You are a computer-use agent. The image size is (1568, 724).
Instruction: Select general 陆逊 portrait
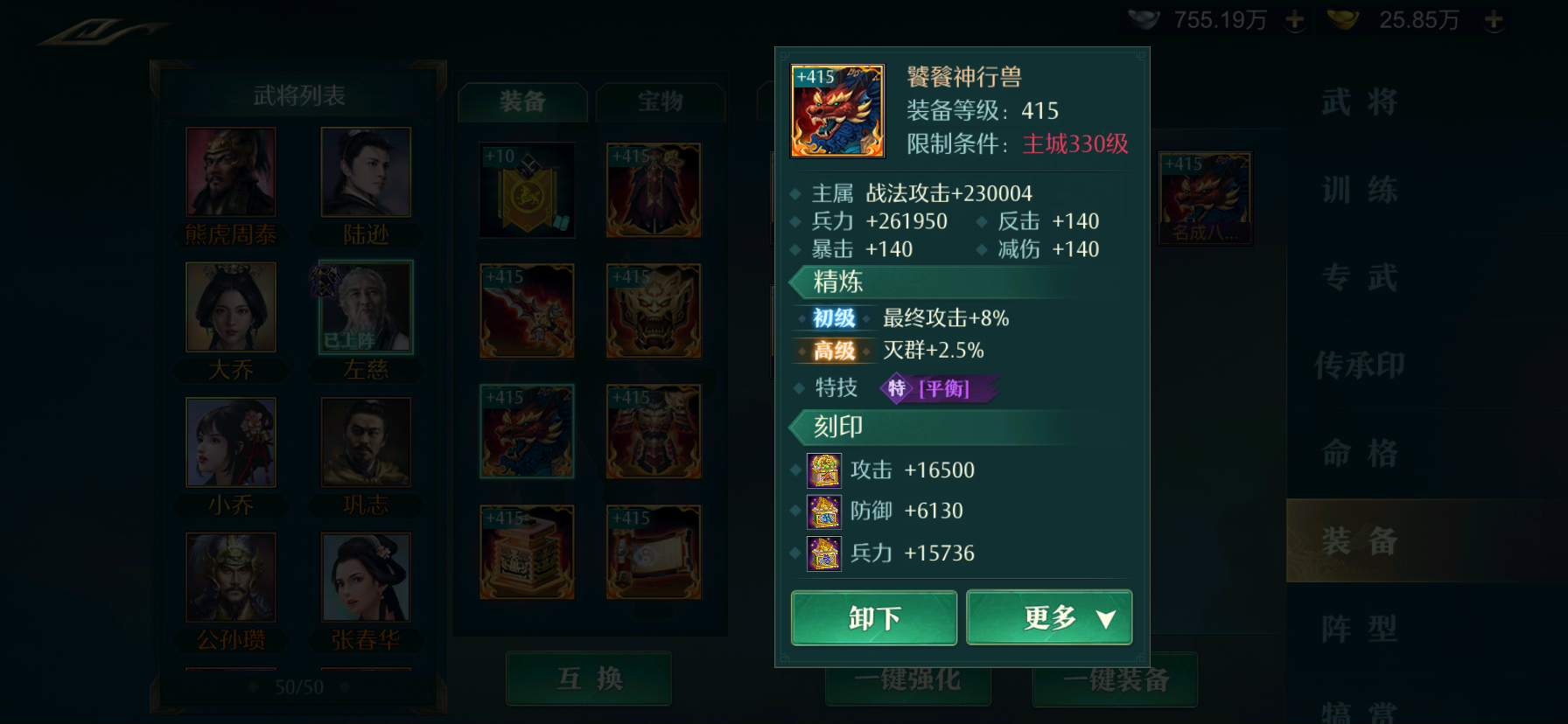[366, 172]
